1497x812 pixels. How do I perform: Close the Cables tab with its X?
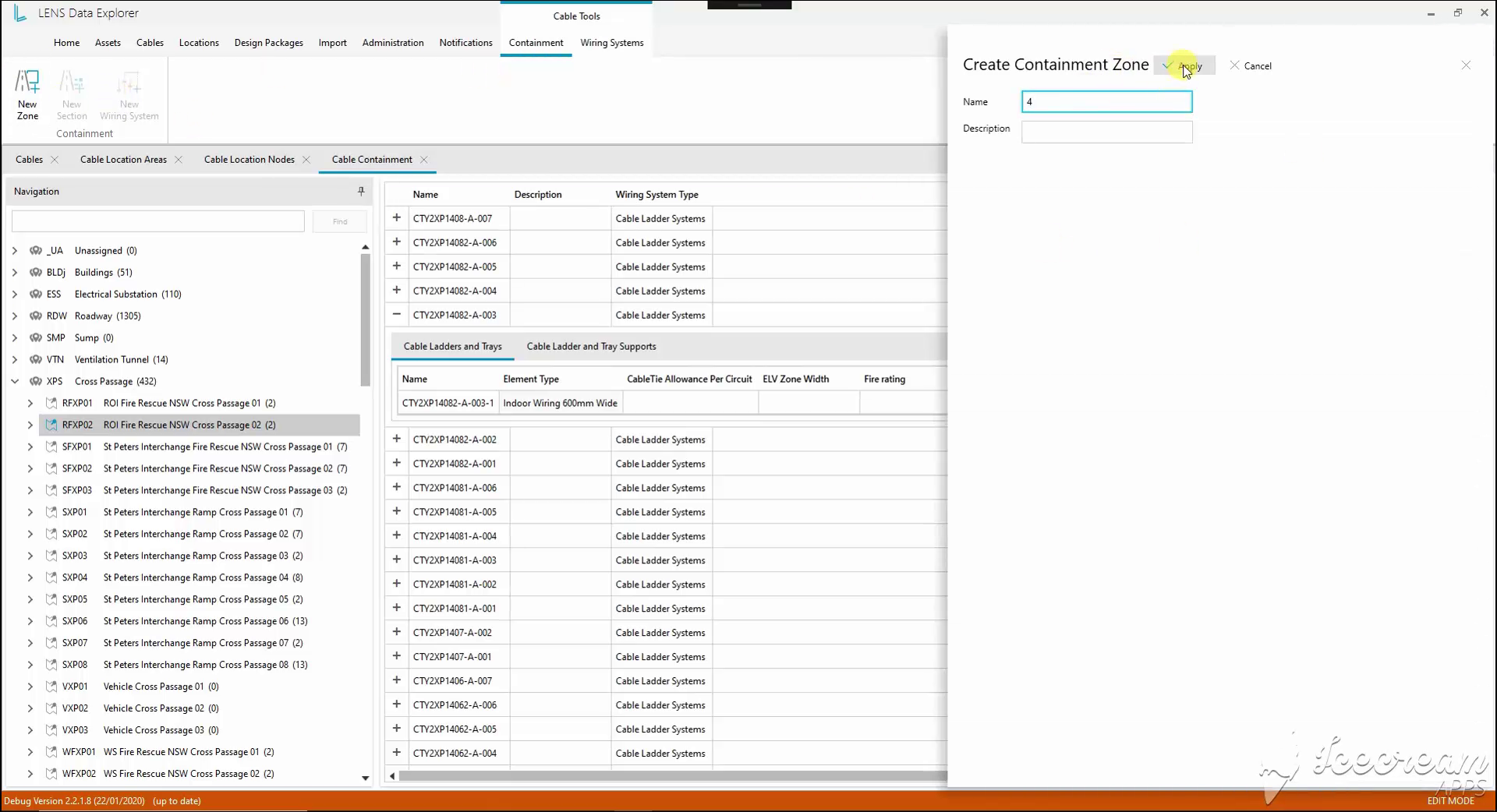(55, 160)
